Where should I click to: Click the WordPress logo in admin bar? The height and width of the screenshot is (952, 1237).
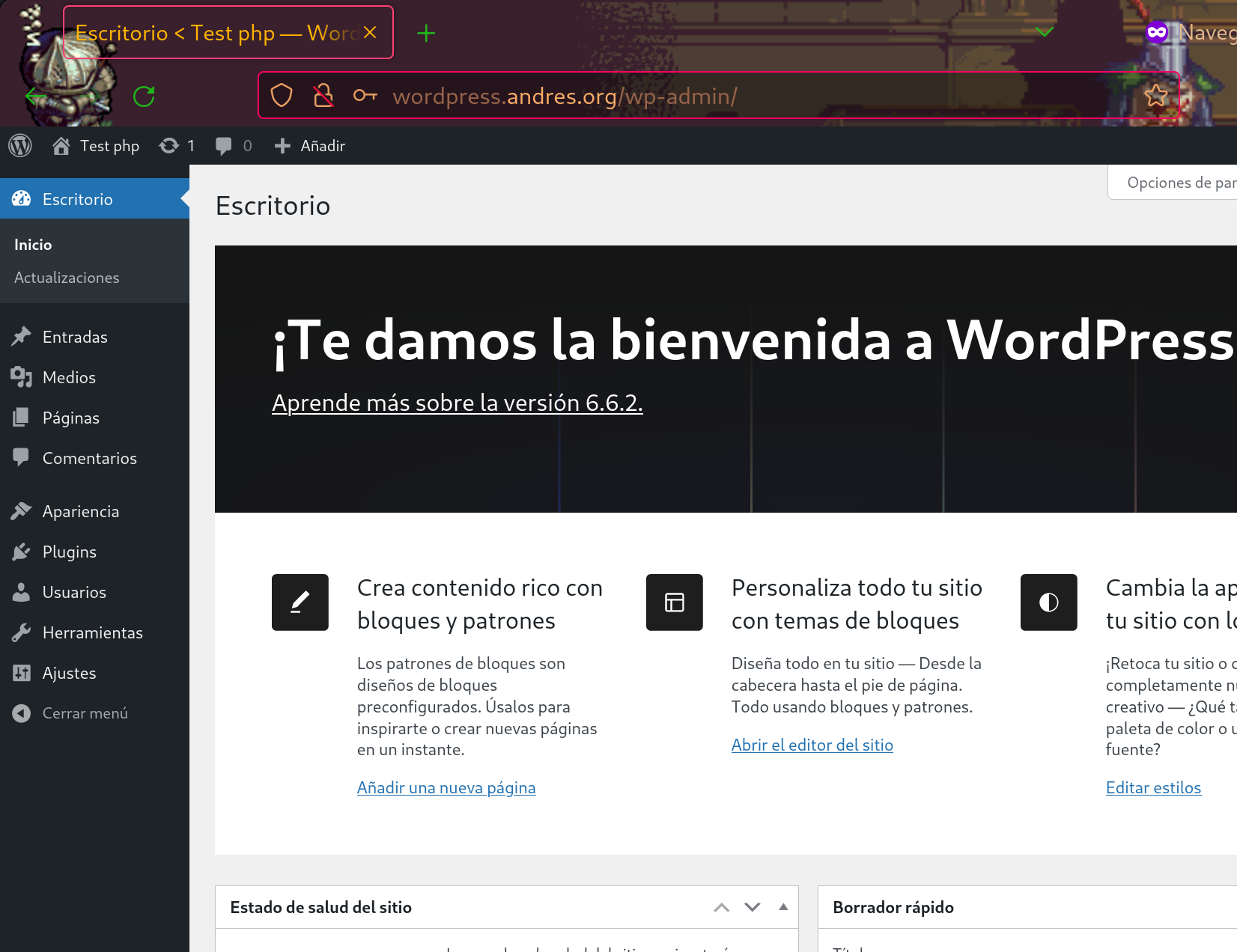point(20,145)
